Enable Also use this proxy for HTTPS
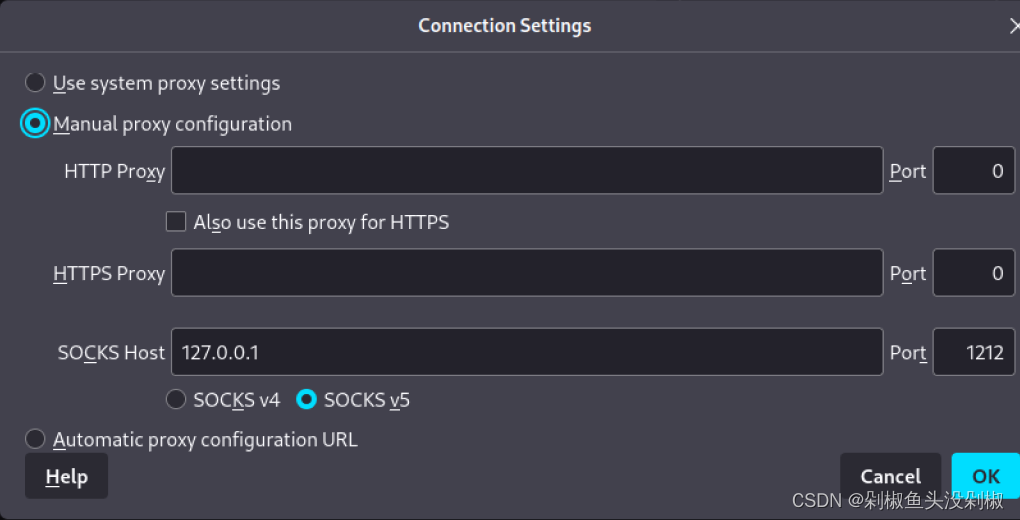The width and height of the screenshot is (1020, 520). (176, 222)
